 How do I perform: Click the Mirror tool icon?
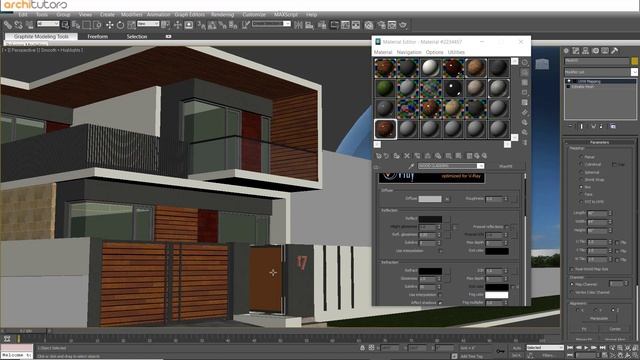point(298,25)
